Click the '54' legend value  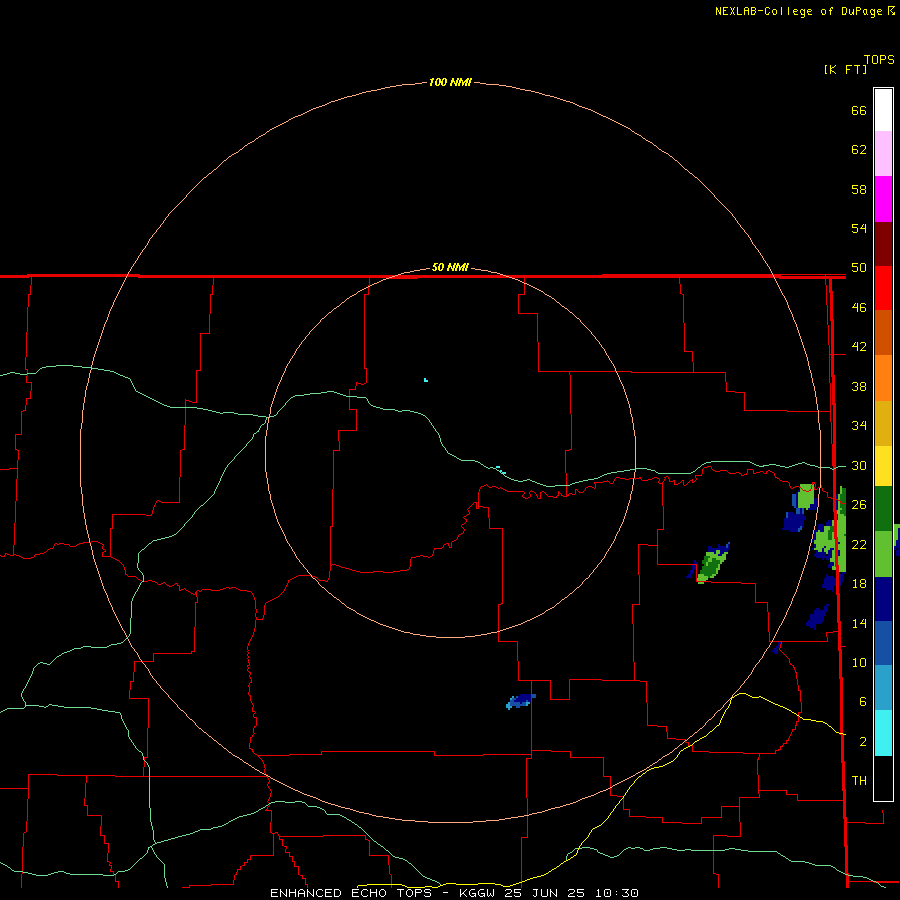[859, 228]
